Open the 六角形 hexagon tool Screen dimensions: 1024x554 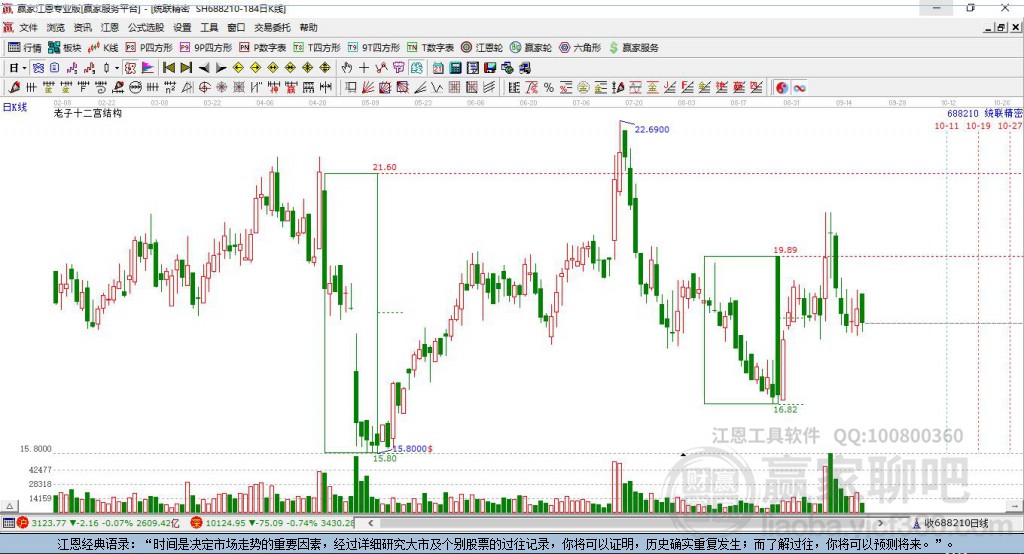580,48
